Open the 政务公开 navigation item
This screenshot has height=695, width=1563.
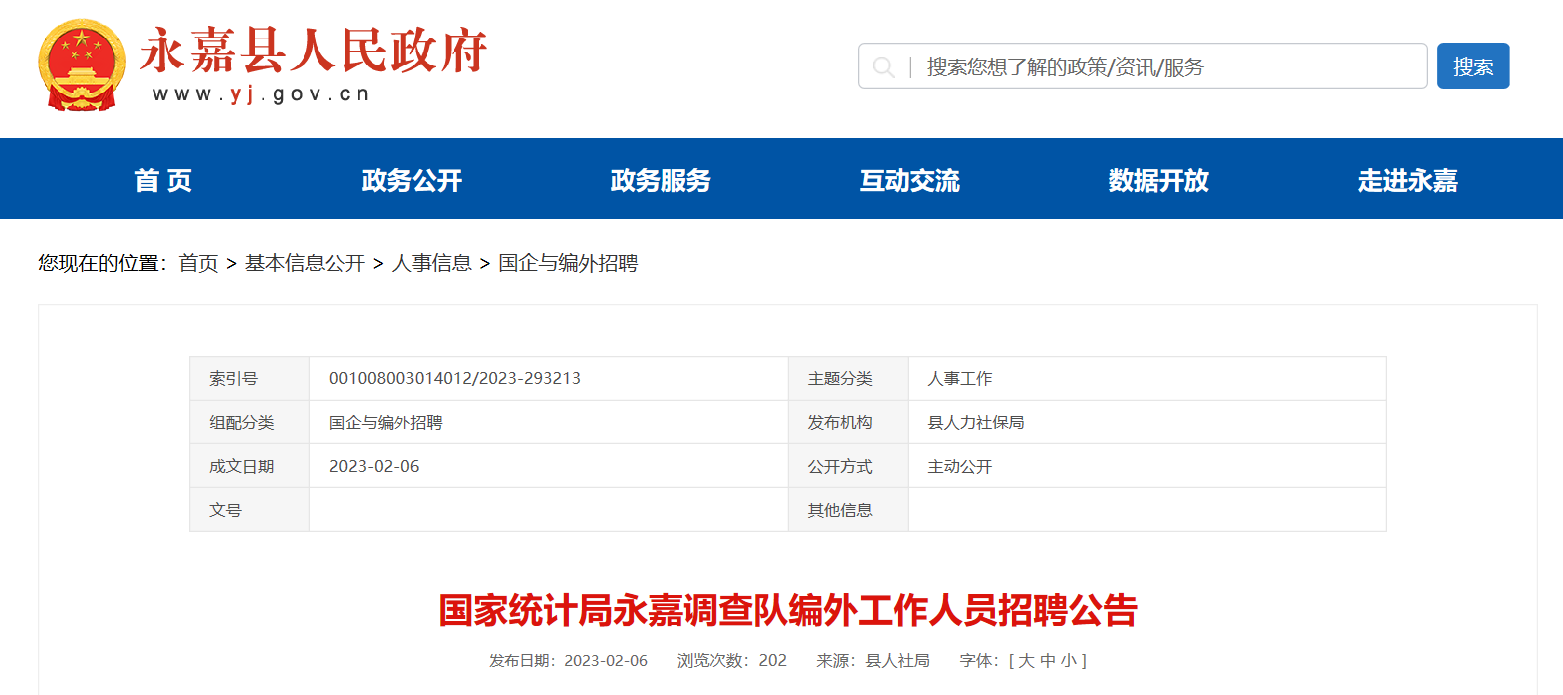click(412, 180)
